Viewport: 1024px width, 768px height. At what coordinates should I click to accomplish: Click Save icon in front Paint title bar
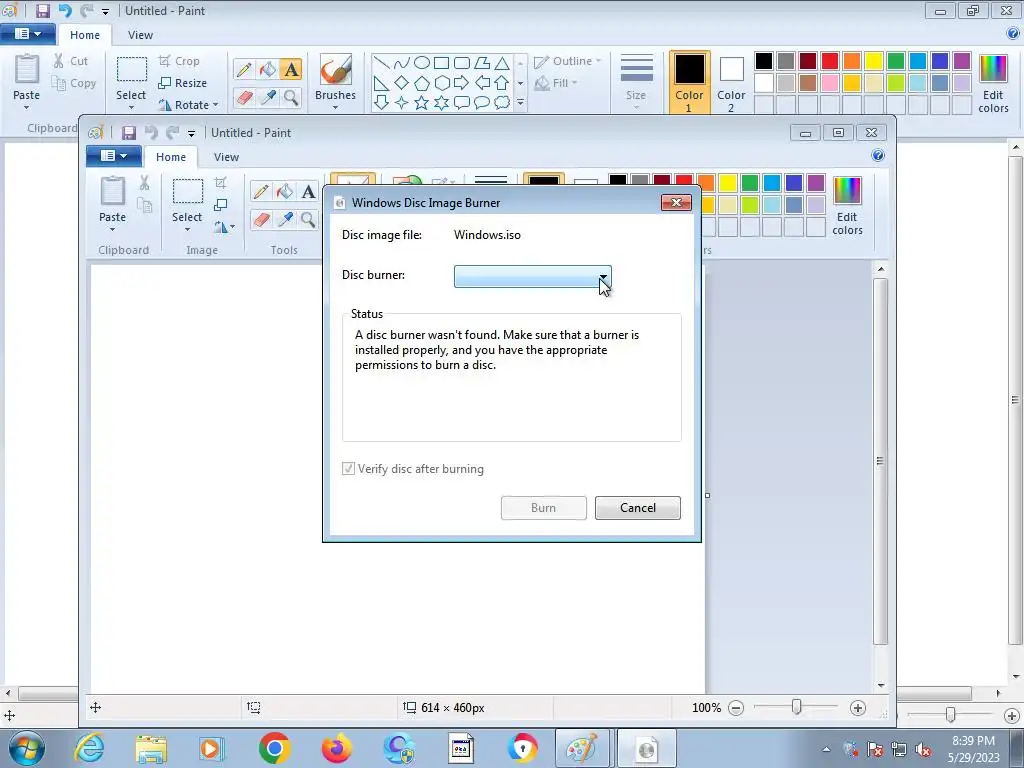(129, 133)
